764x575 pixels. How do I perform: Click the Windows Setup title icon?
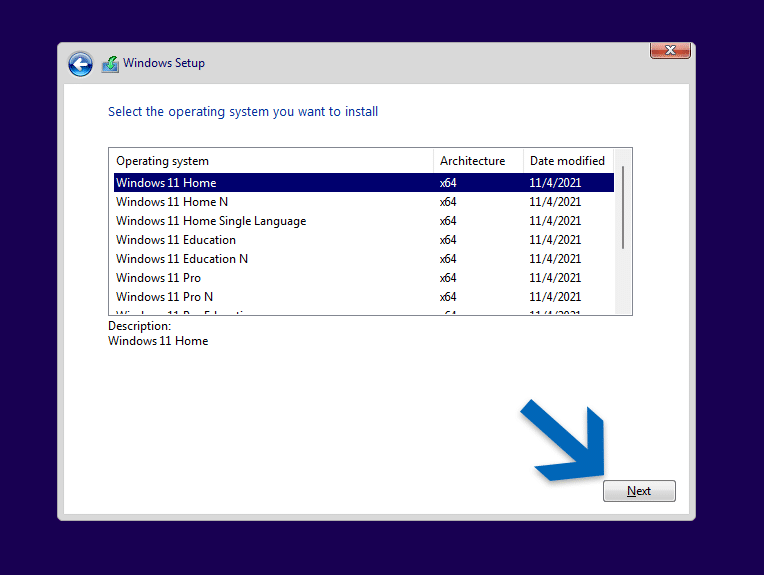[110, 64]
